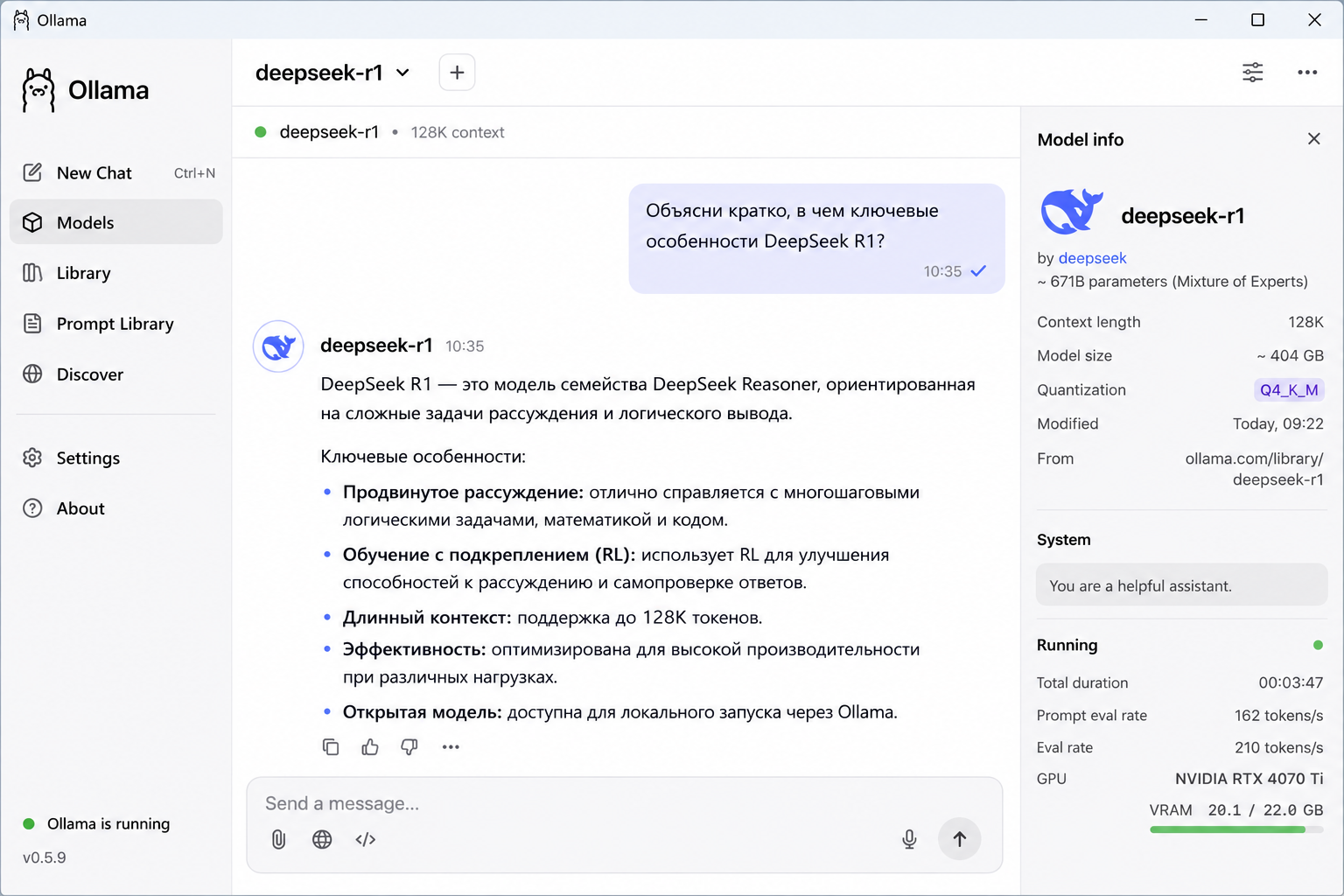Click the sent message checkmark icon
1344x896 pixels.
tap(978, 271)
